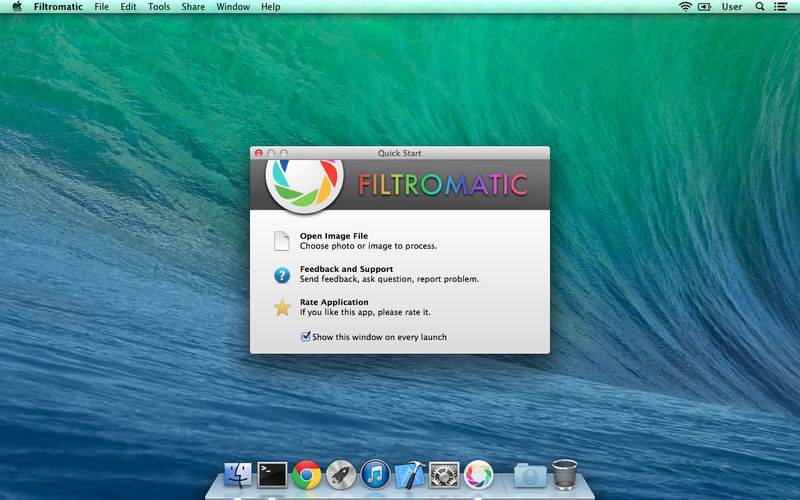
Task: Open the User account menu
Action: [732, 7]
